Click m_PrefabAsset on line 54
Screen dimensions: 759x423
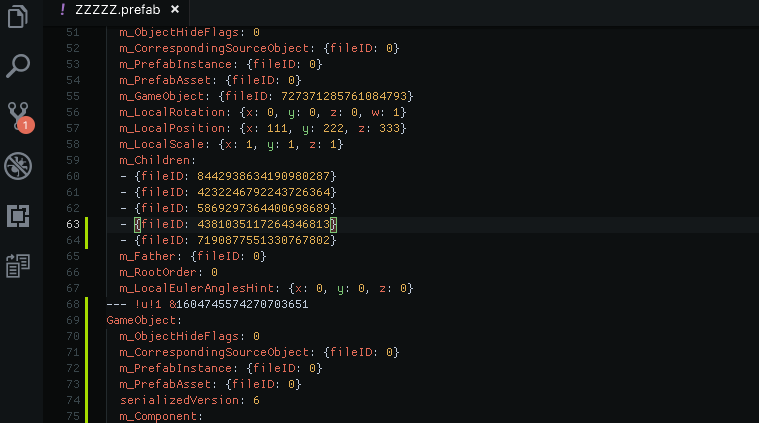(x=165, y=80)
